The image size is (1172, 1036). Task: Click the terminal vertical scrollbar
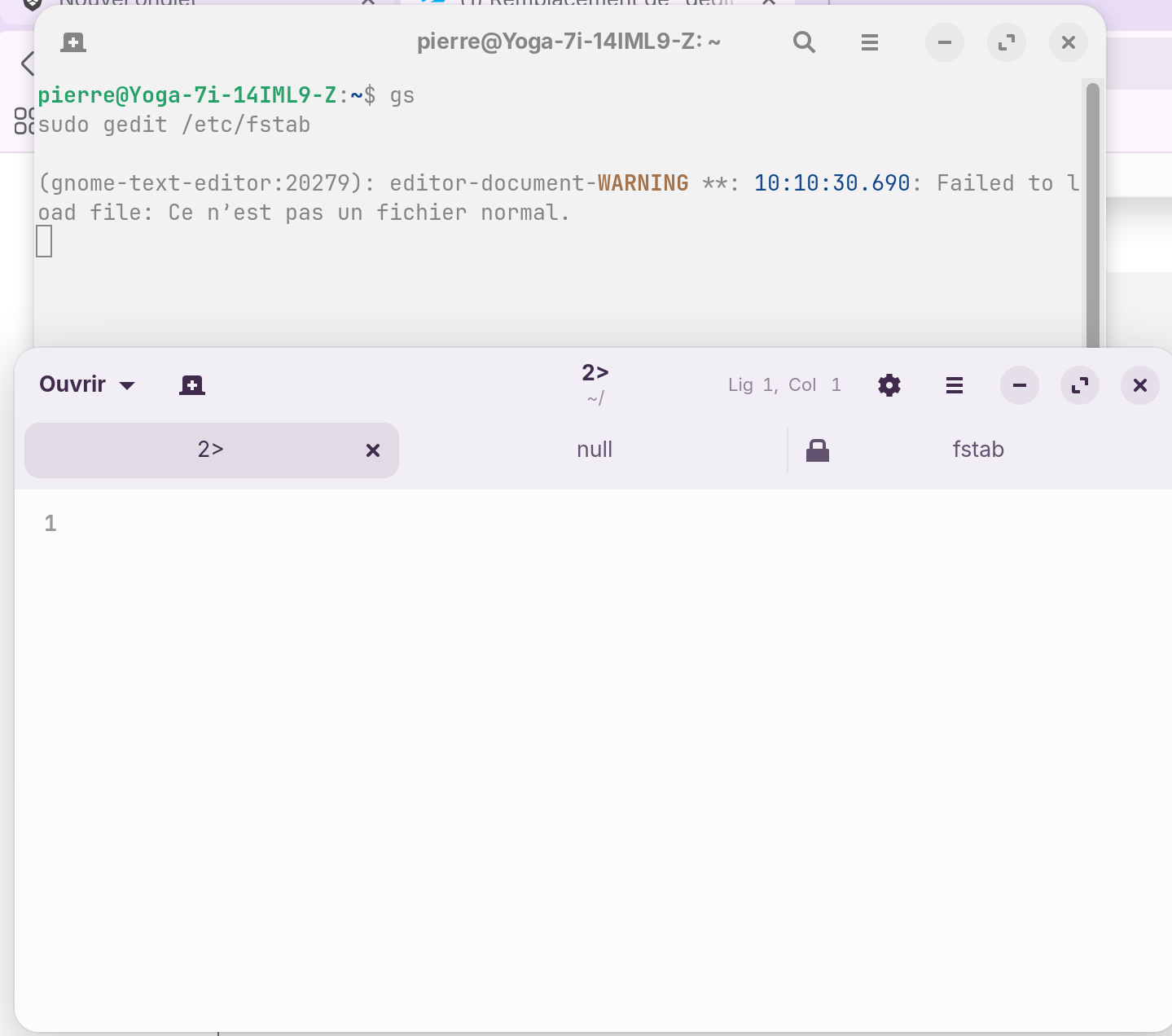click(1093, 215)
